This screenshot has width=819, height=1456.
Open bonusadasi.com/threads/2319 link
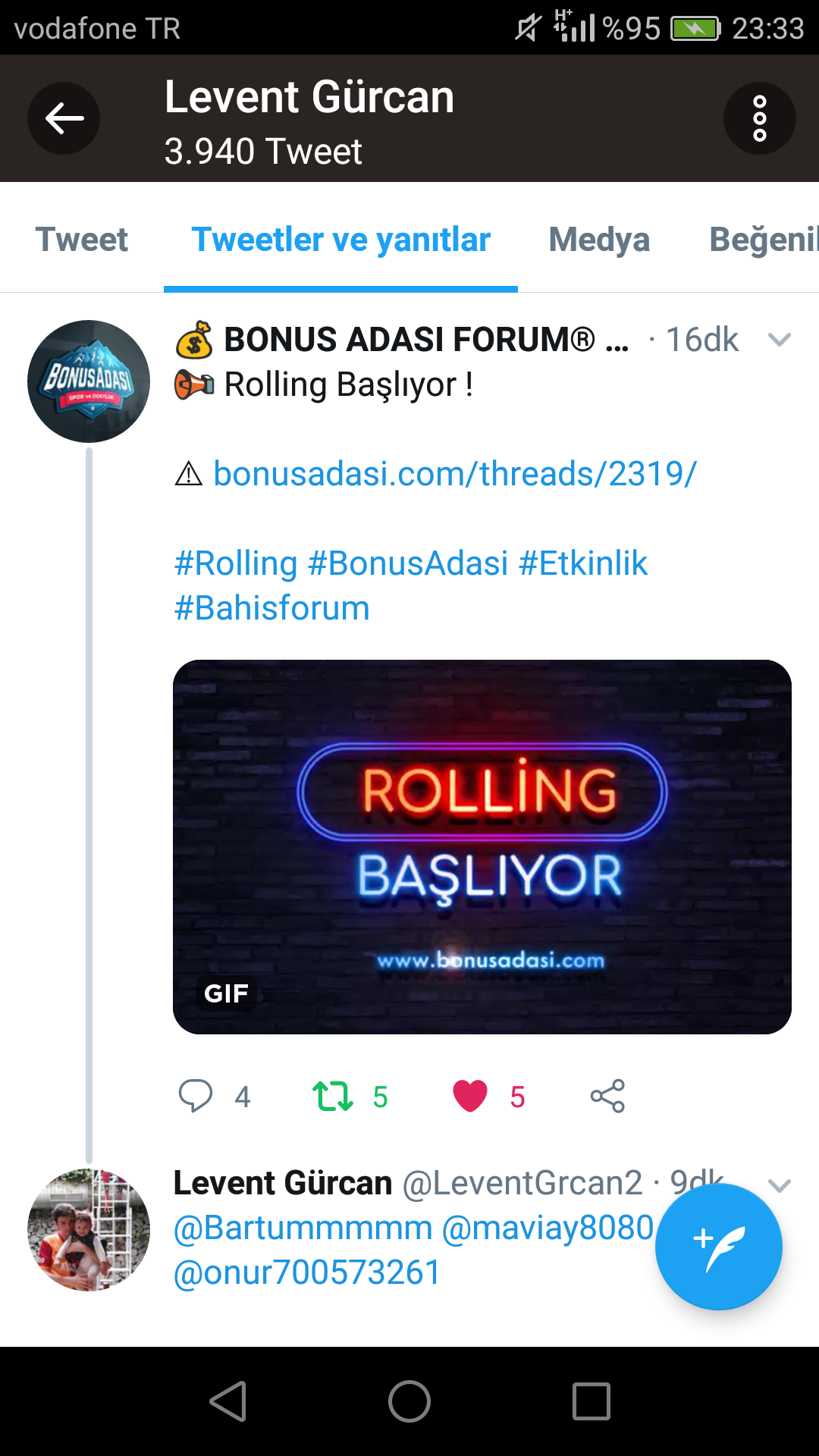tap(455, 474)
